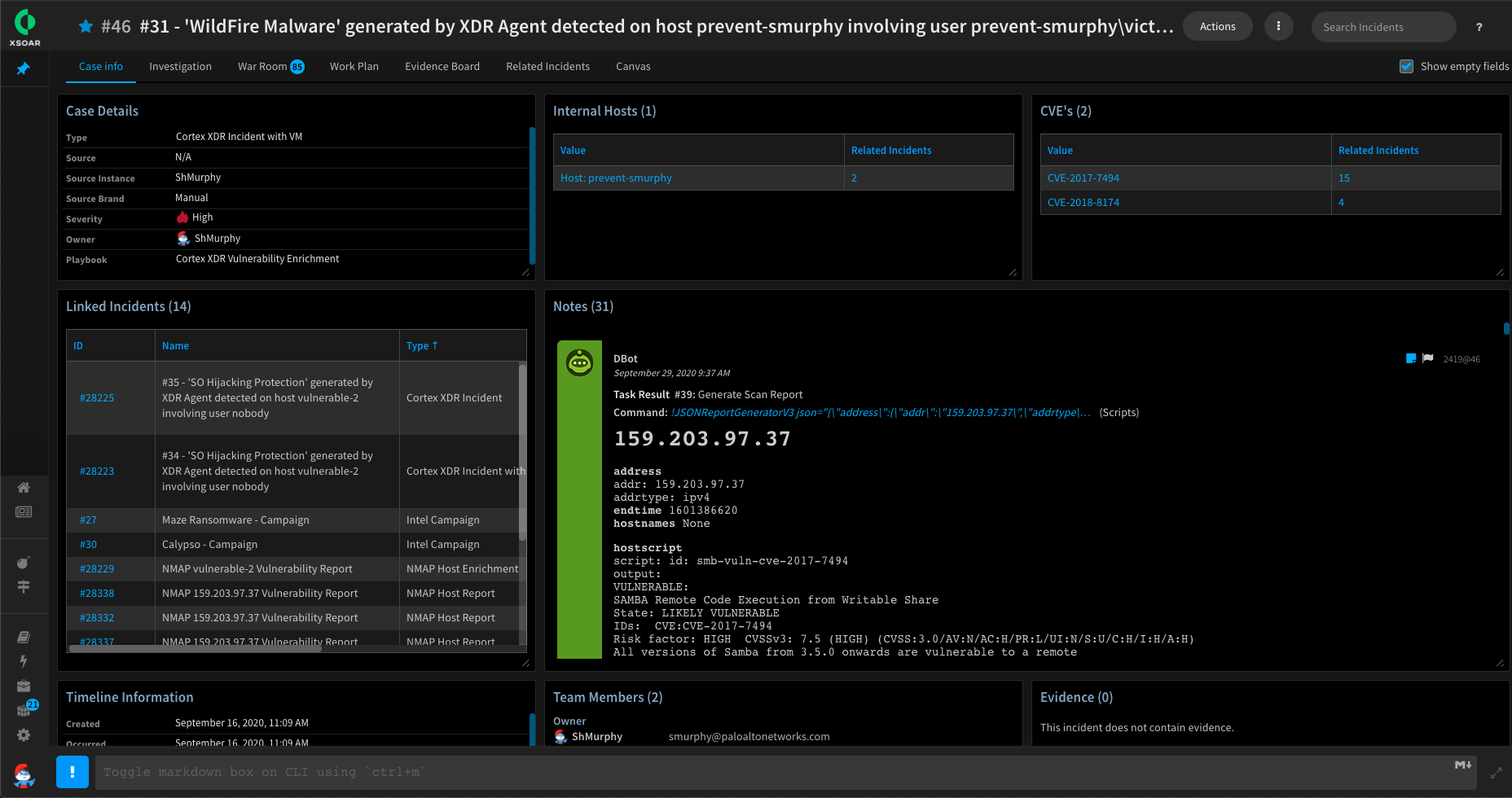
Task: Open the book icon in the sidebar
Action: tap(24, 637)
